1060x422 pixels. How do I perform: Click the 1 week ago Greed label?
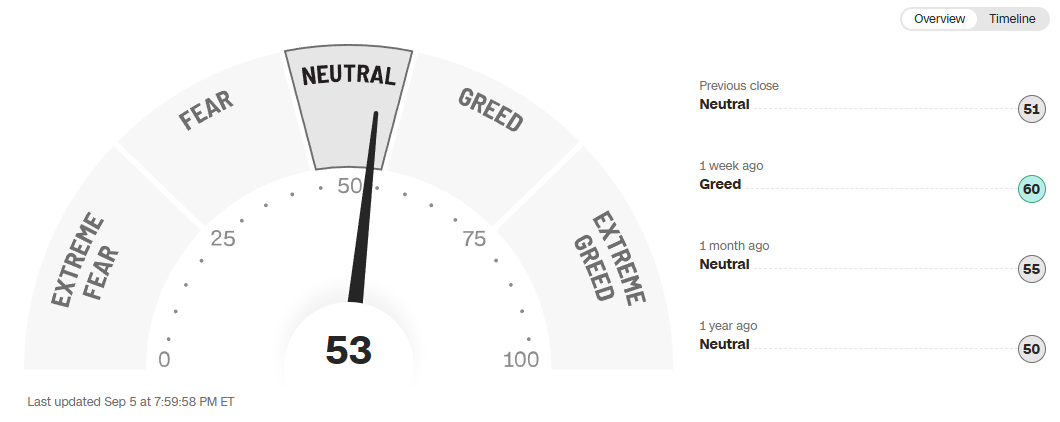[x=720, y=184]
